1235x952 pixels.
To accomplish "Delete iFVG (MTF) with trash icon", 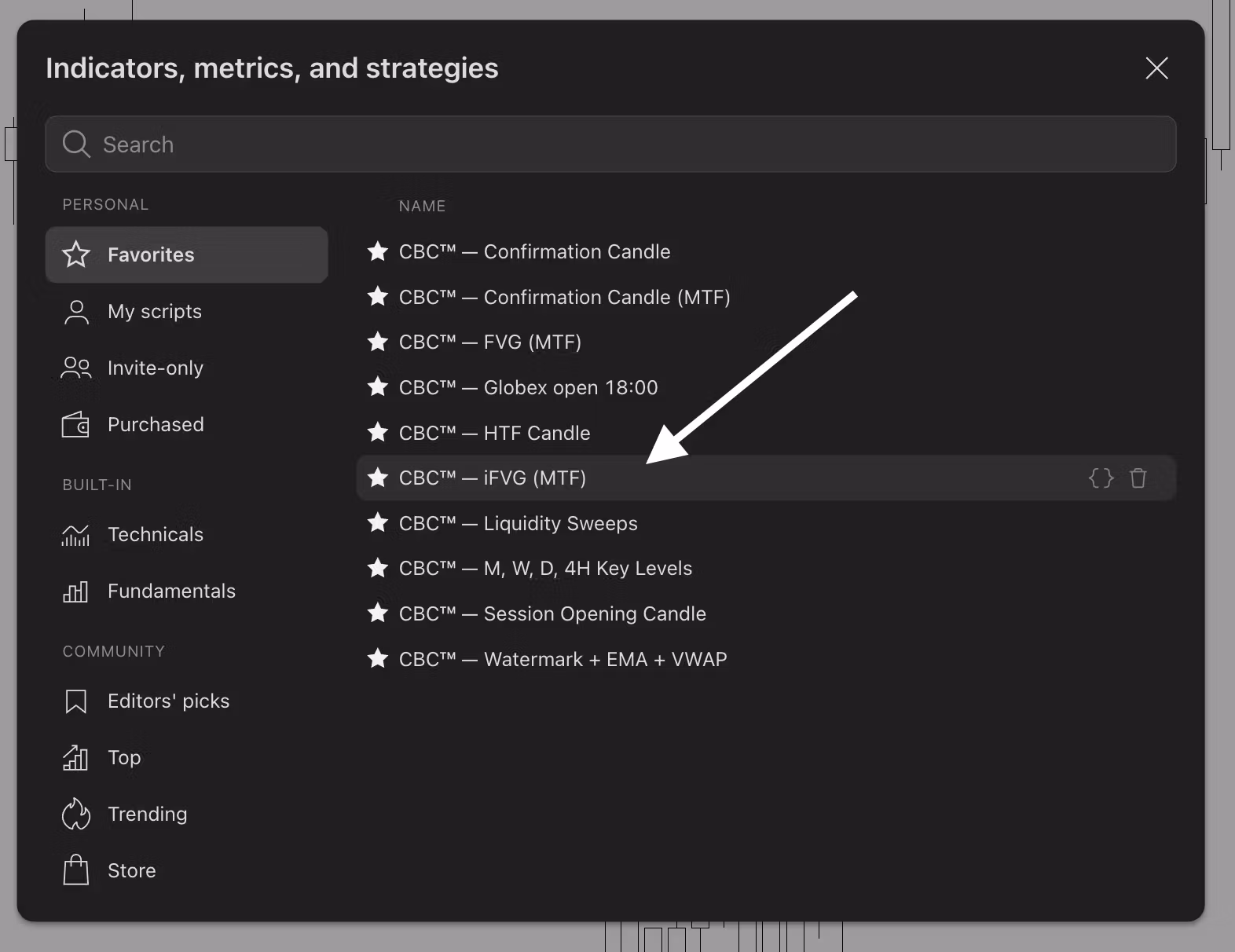I will [x=1138, y=478].
